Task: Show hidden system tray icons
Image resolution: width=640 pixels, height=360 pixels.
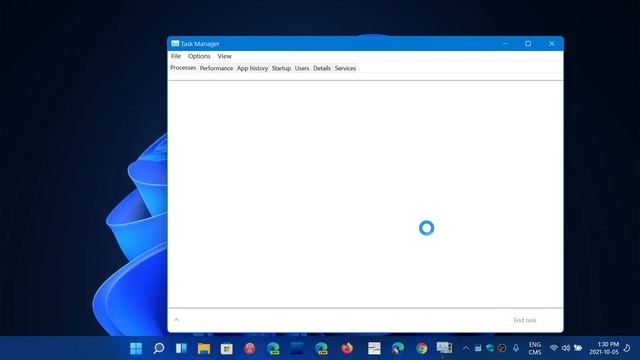Action: click(466, 348)
